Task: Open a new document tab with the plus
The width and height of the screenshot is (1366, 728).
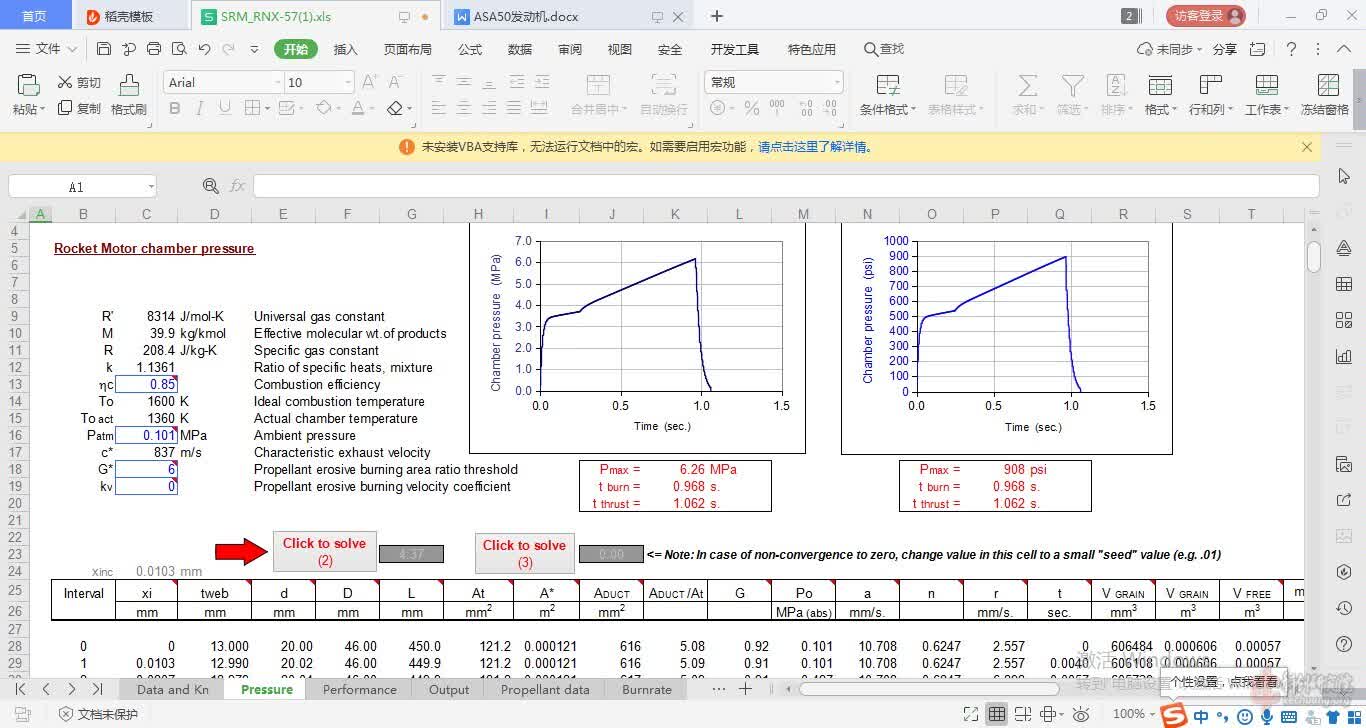Action: [x=717, y=16]
